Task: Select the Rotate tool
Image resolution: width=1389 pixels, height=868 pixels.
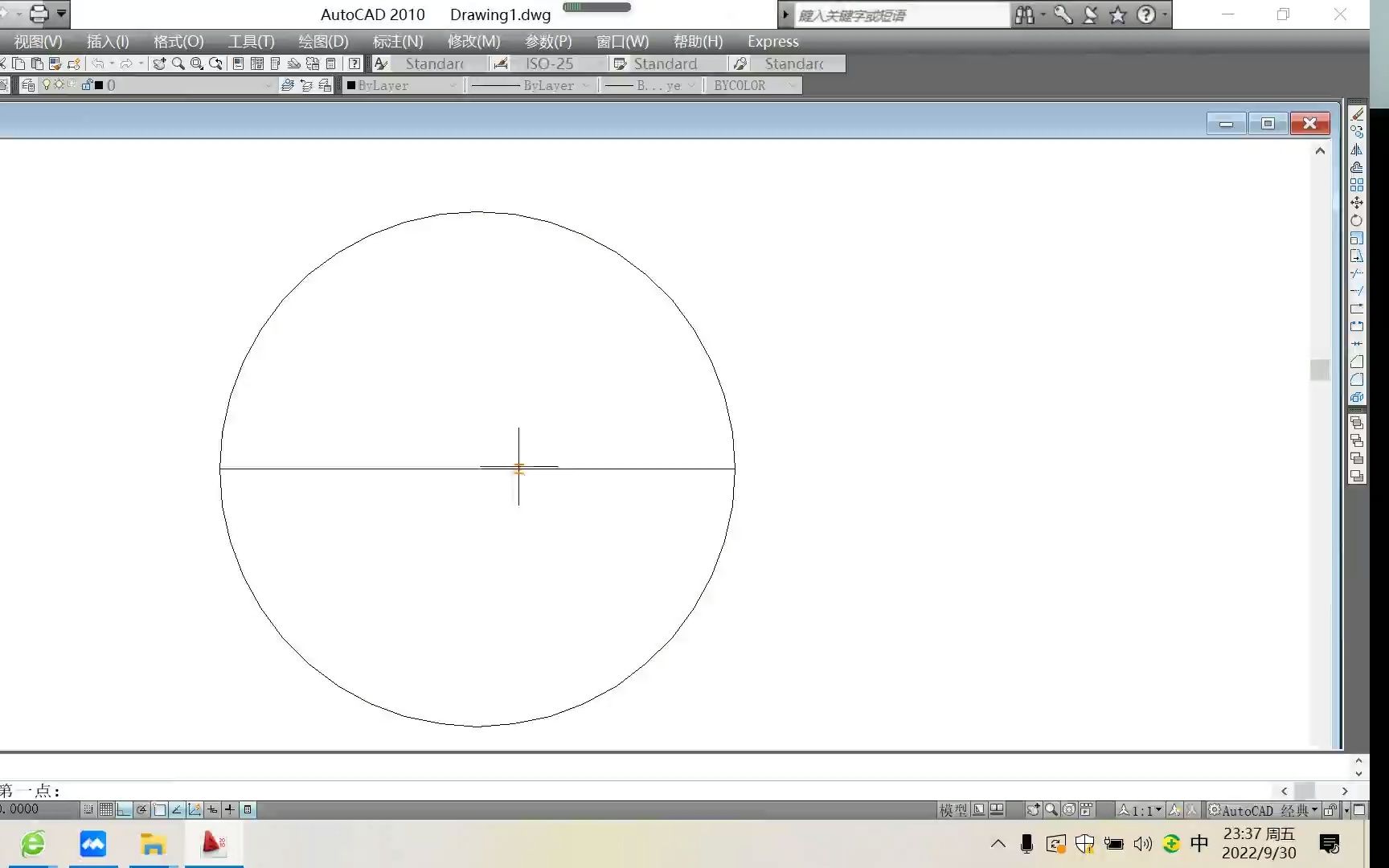Action: 1357,220
